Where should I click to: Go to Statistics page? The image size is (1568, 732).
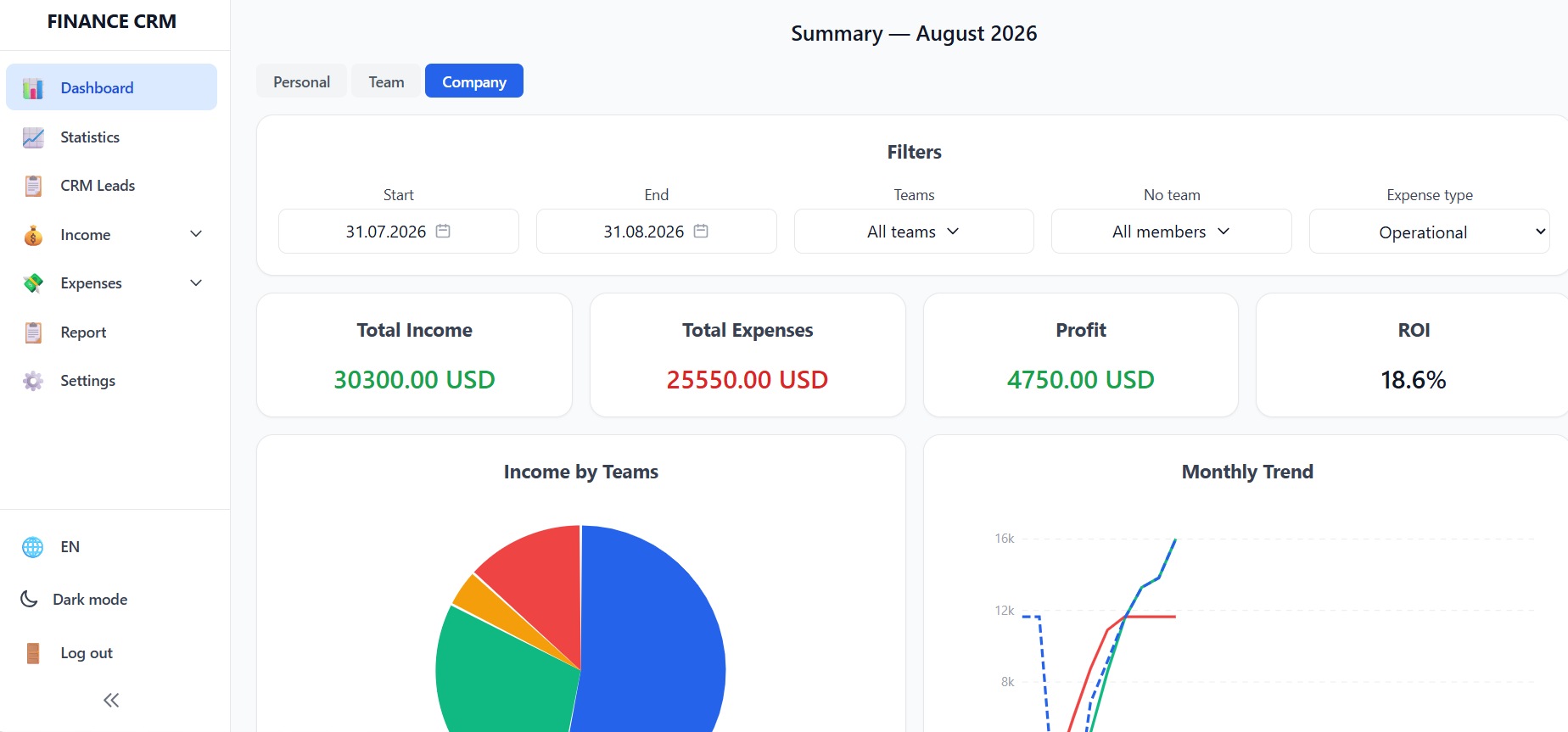pyautogui.click(x=111, y=137)
